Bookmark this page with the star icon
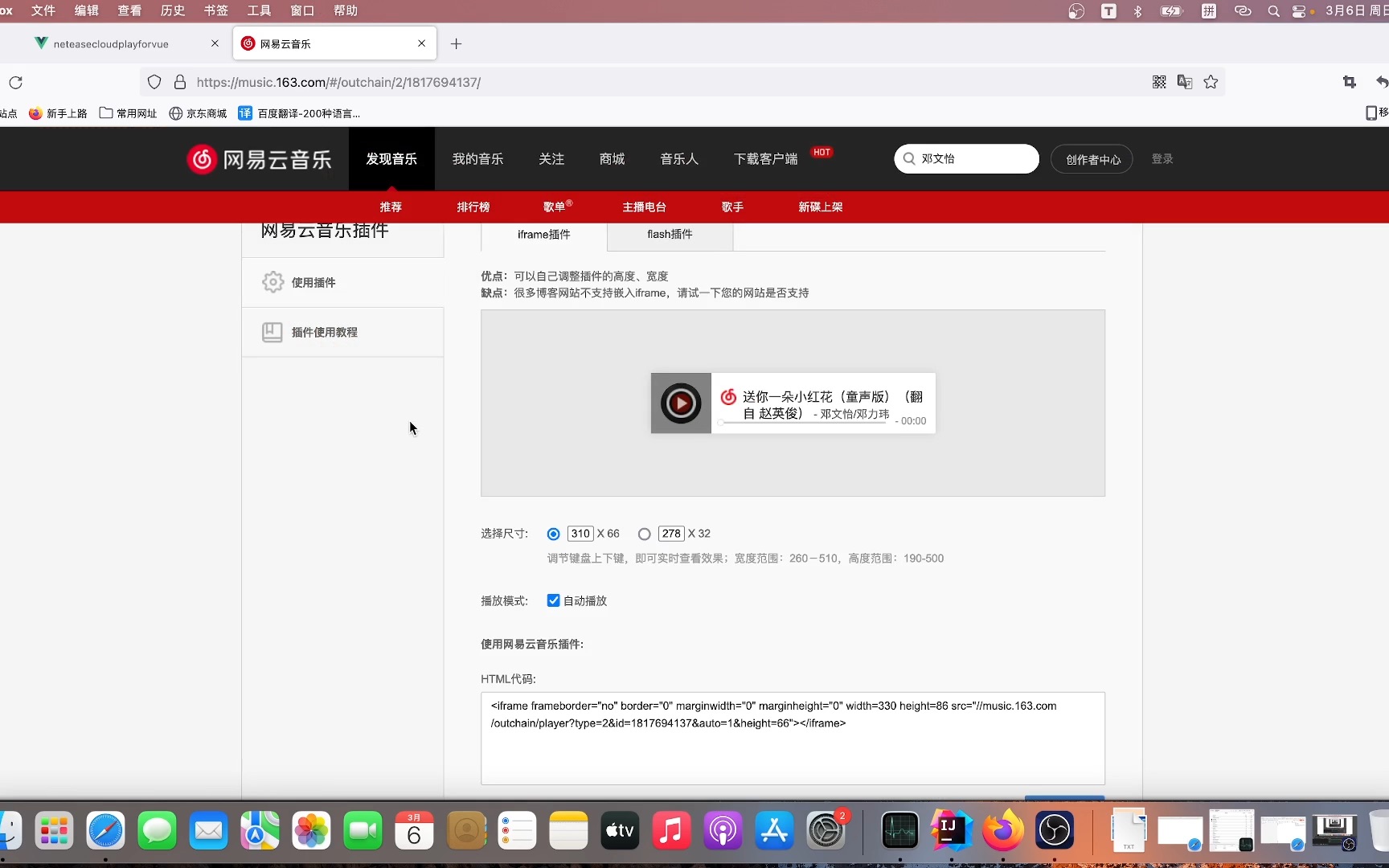Viewport: 1389px width, 868px height. point(1211,82)
